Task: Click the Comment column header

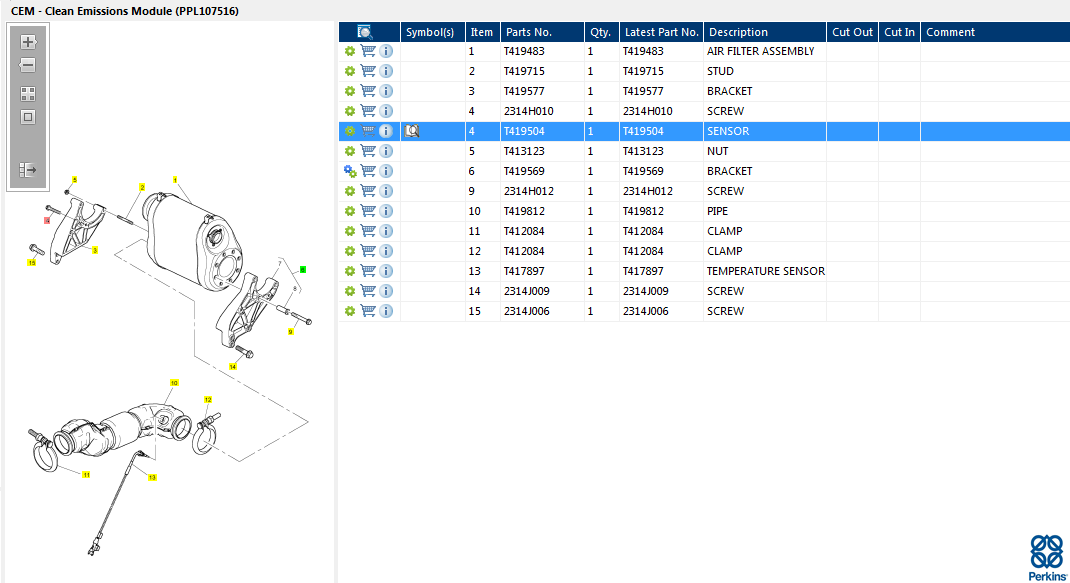Action: coord(995,32)
